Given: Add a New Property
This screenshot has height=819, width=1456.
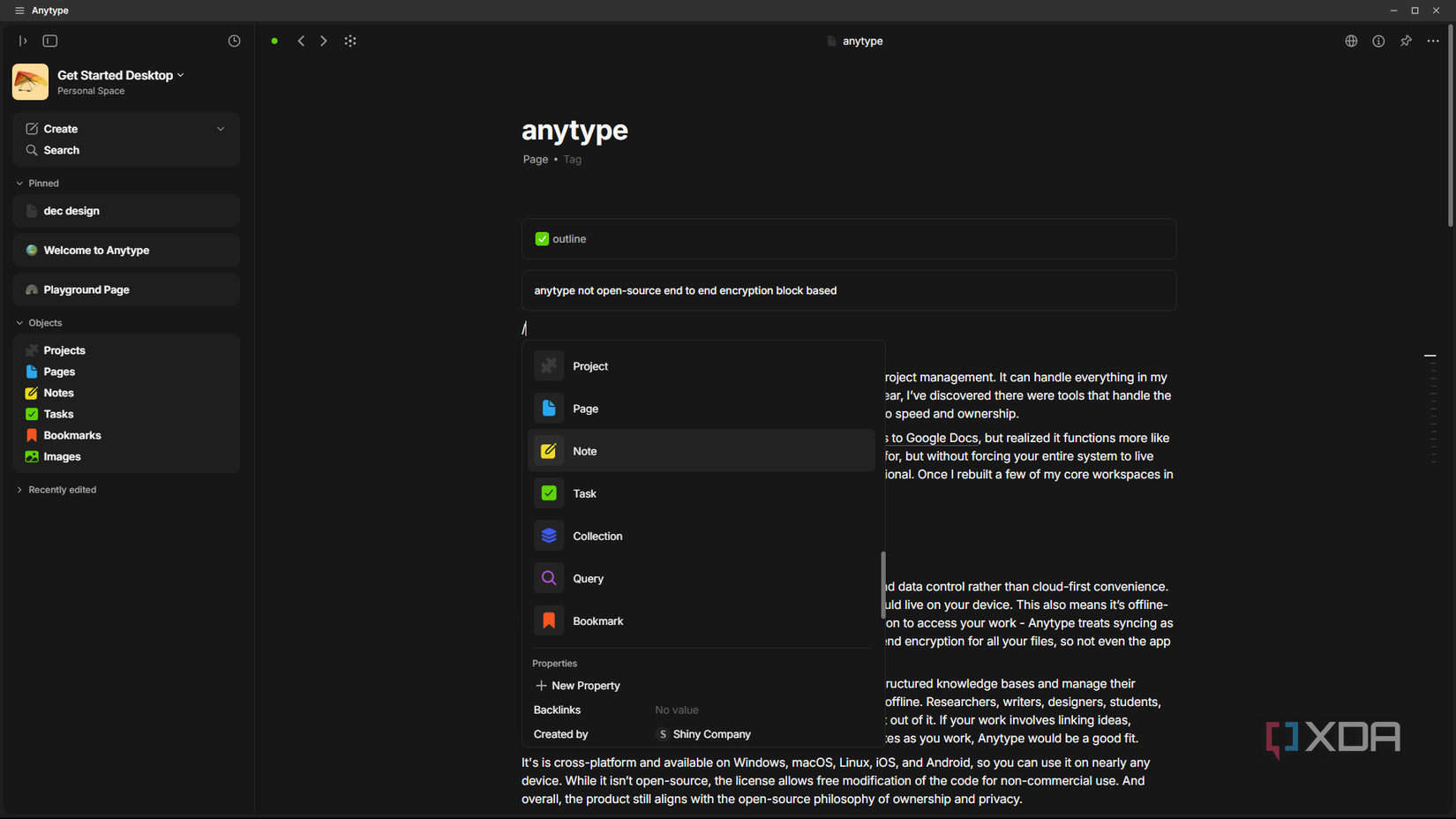Looking at the screenshot, I should tap(578, 686).
